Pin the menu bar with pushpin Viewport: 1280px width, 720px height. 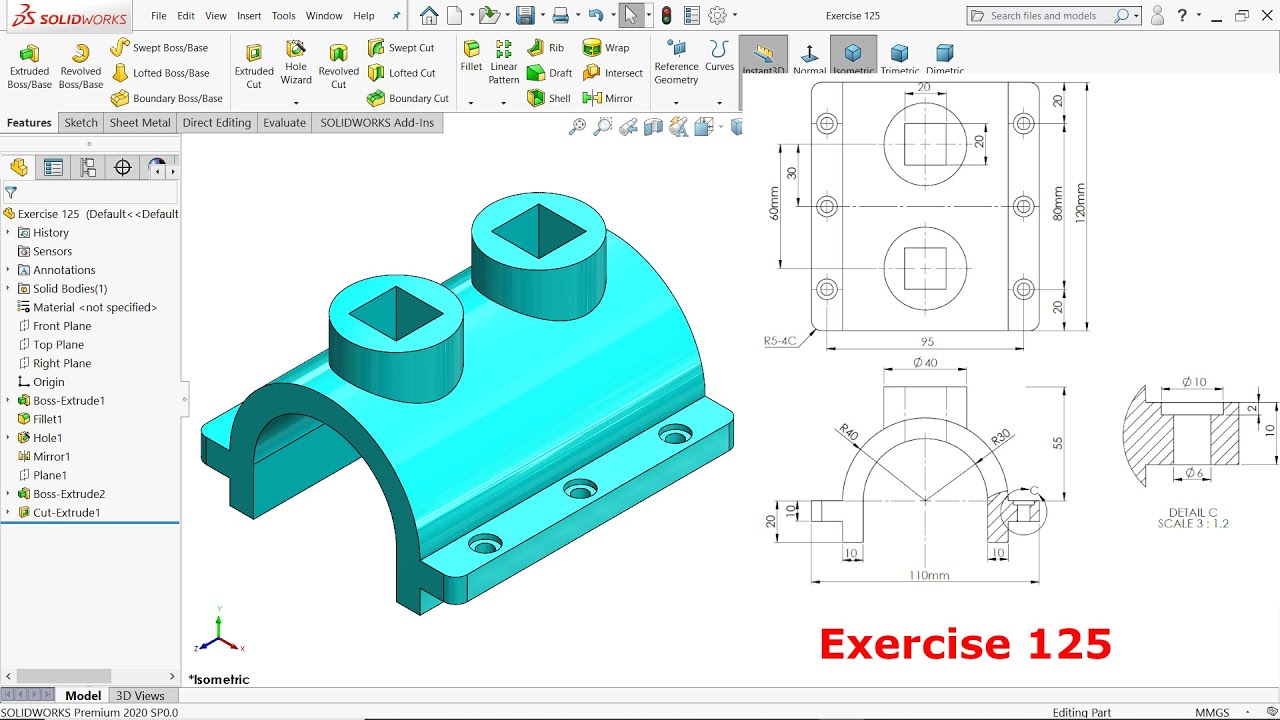(396, 16)
